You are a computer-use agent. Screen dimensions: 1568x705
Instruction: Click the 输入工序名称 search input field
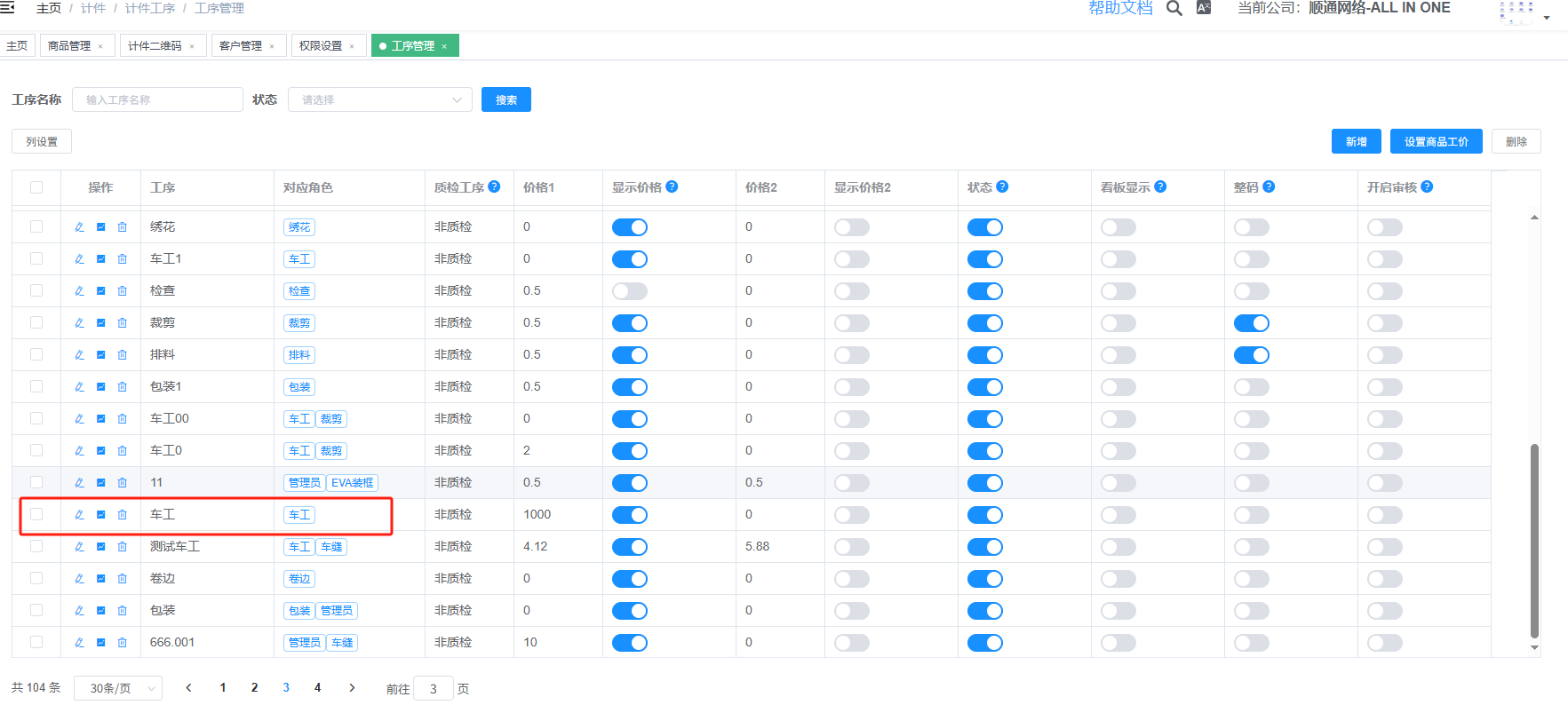coord(157,99)
